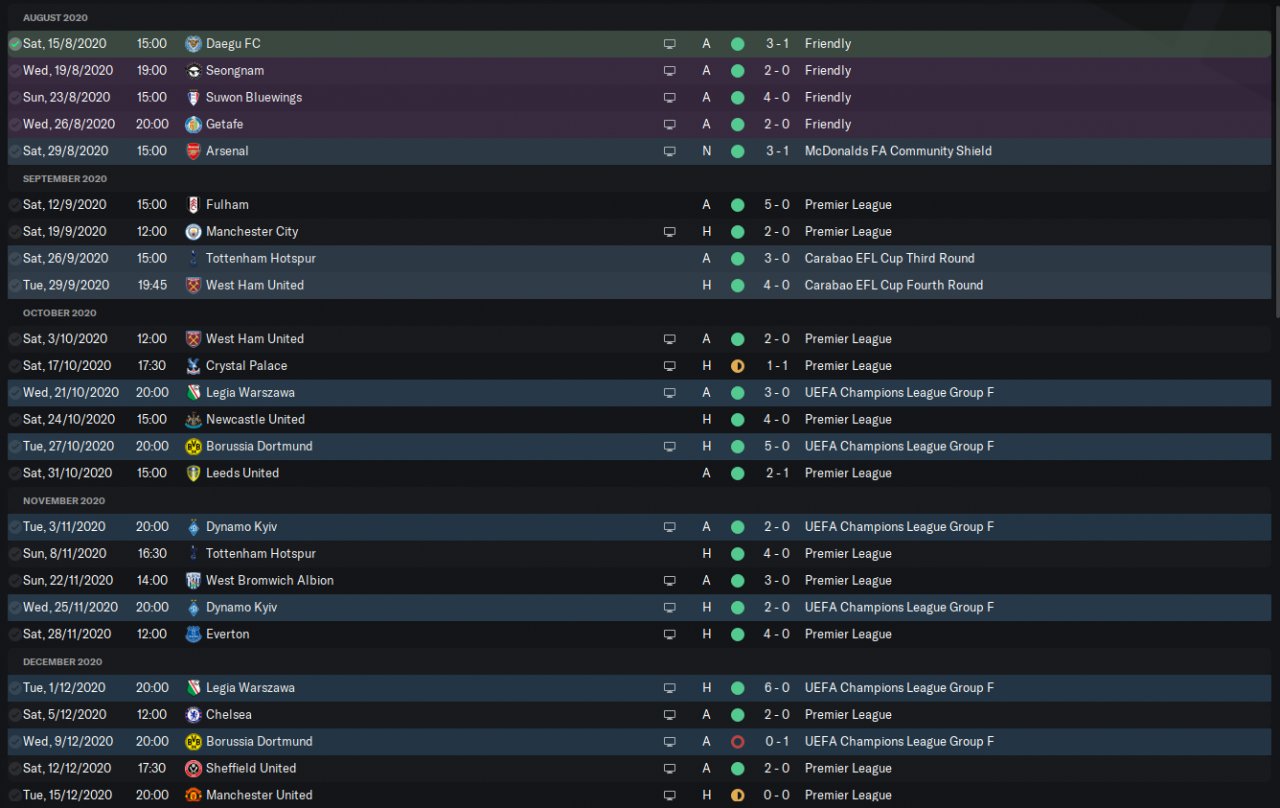1280x808 pixels.
Task: Open the Leeds United team name link
Action: coord(242,473)
